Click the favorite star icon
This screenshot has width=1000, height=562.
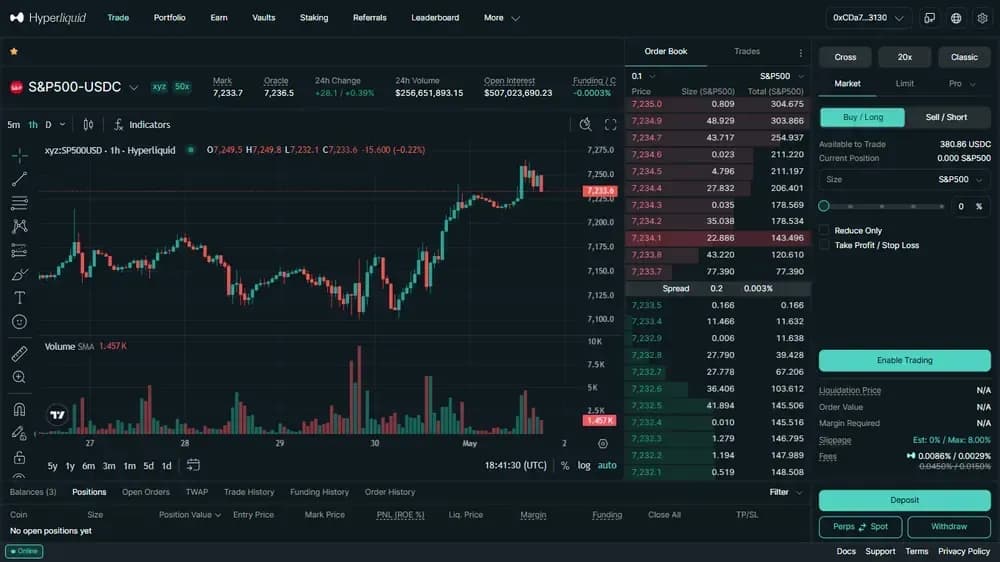14,51
